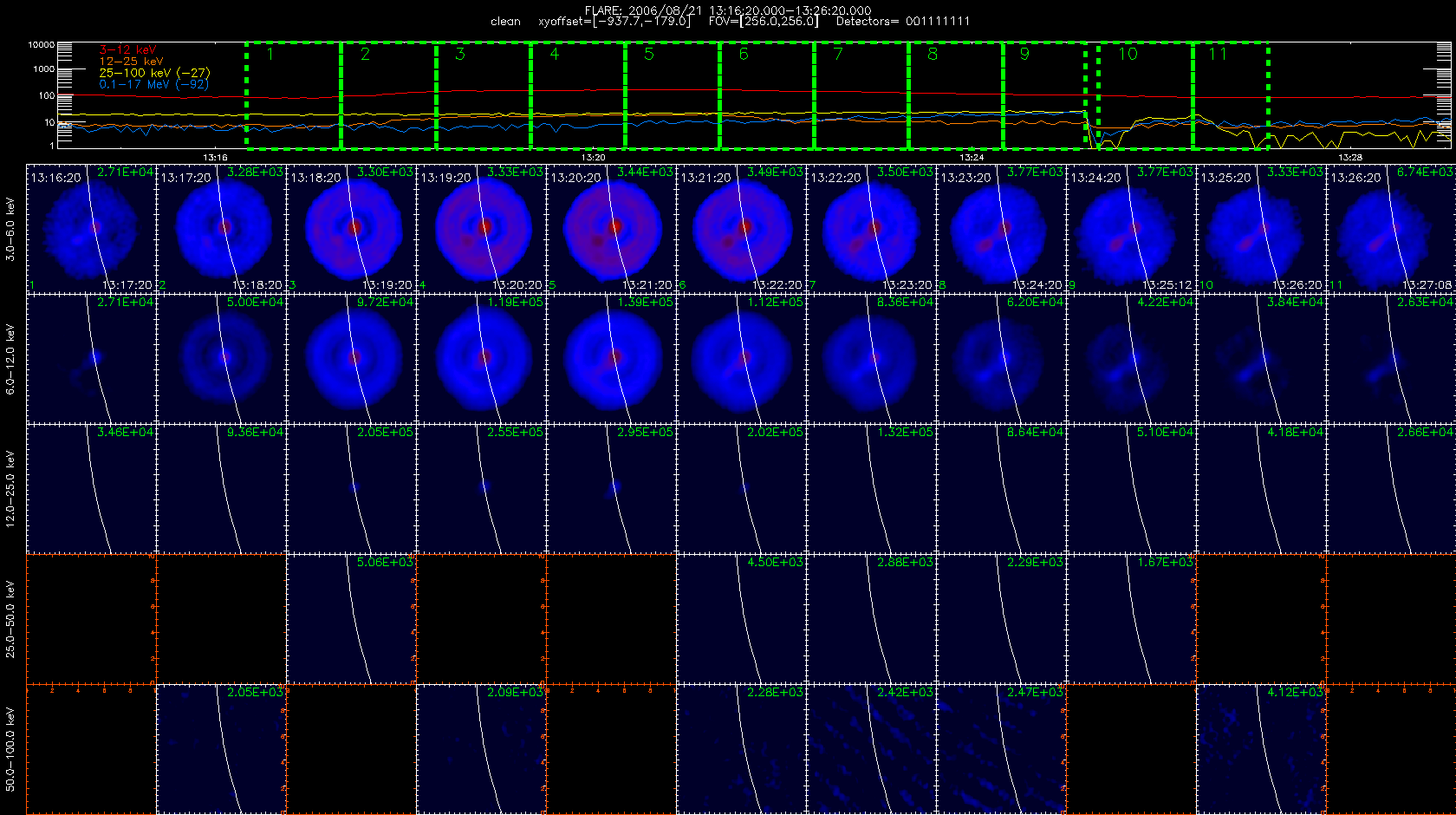Open the 12.0-25.0 keV image peaking 2.05E+05
The width and height of the screenshot is (1456, 815).
point(351,488)
